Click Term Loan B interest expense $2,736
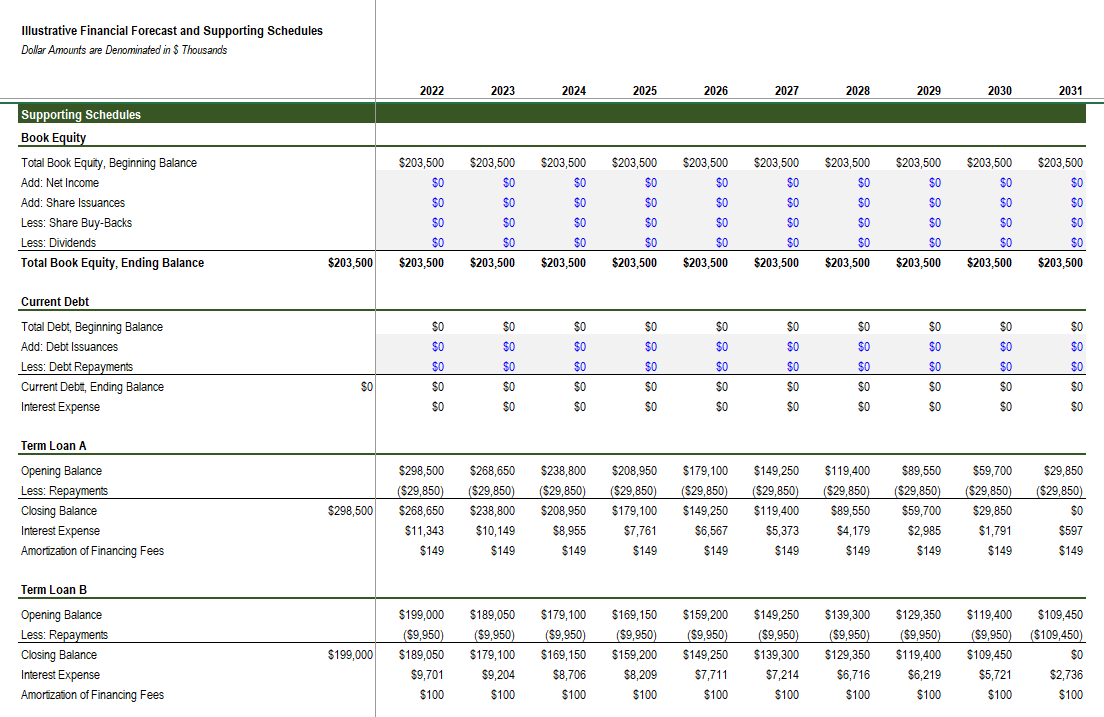1104x717 pixels. pyautogui.click(x=1067, y=675)
